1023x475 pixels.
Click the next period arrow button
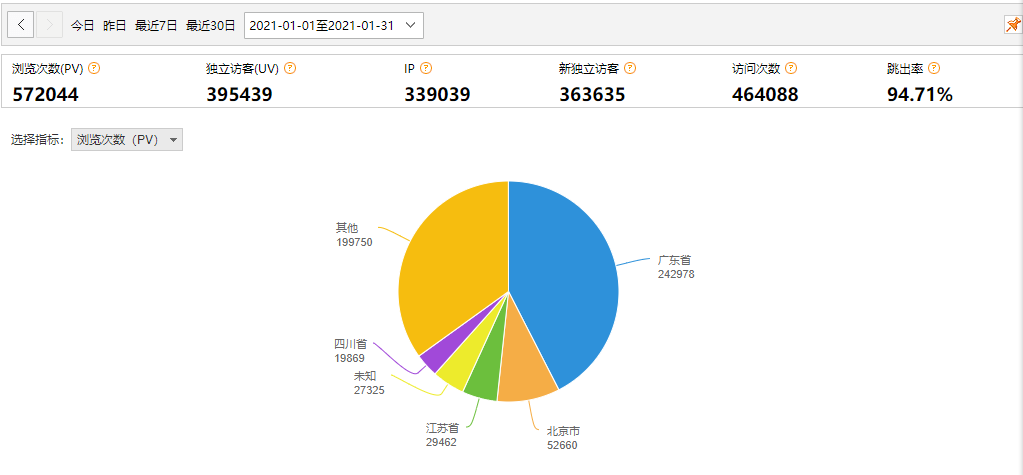click(x=50, y=25)
